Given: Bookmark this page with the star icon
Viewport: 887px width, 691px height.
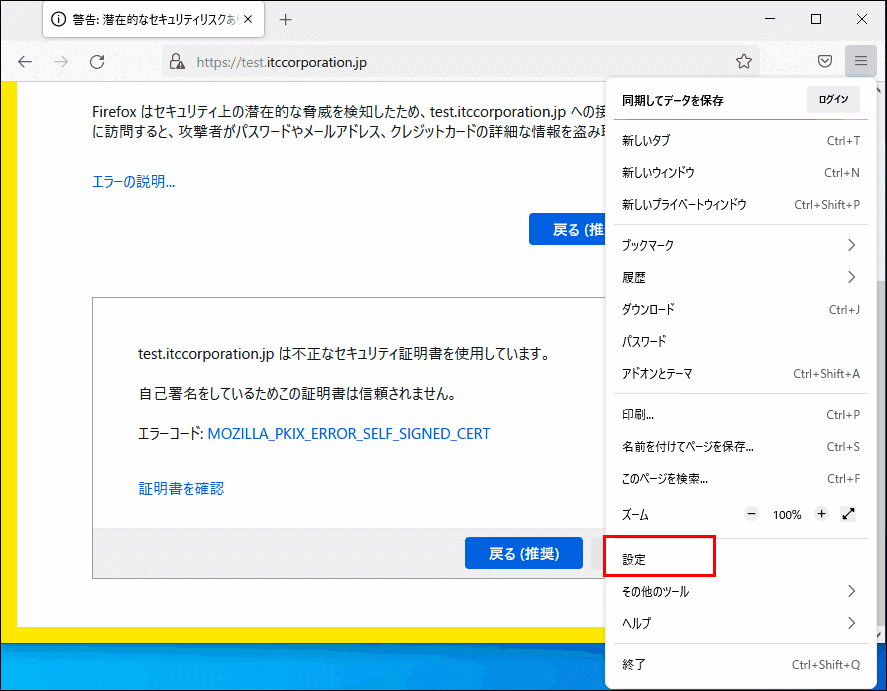Looking at the screenshot, I should tap(744, 61).
